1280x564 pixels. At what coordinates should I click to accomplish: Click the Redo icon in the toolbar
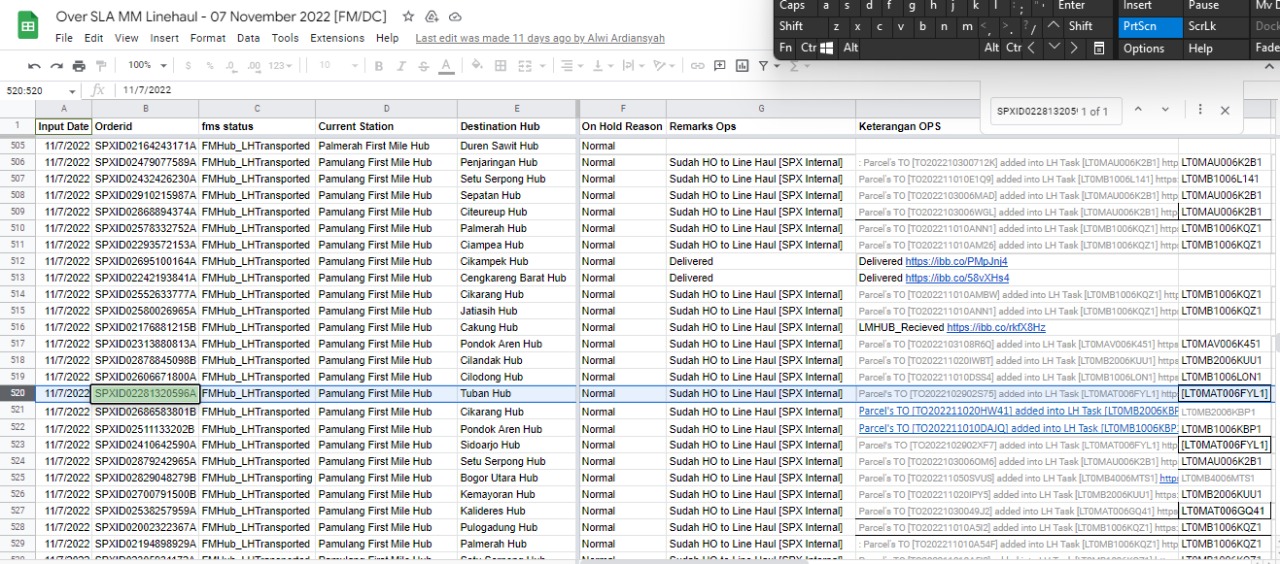57,66
